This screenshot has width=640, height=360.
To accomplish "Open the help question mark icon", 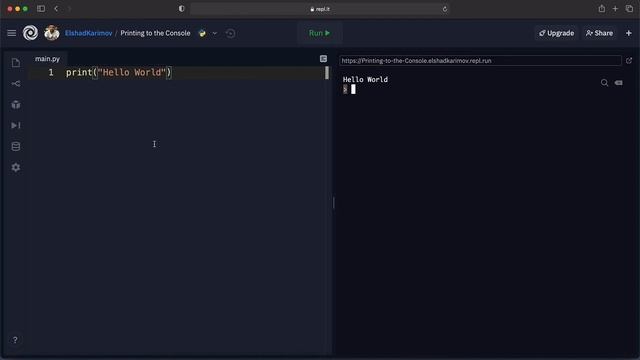I will pos(15,340).
